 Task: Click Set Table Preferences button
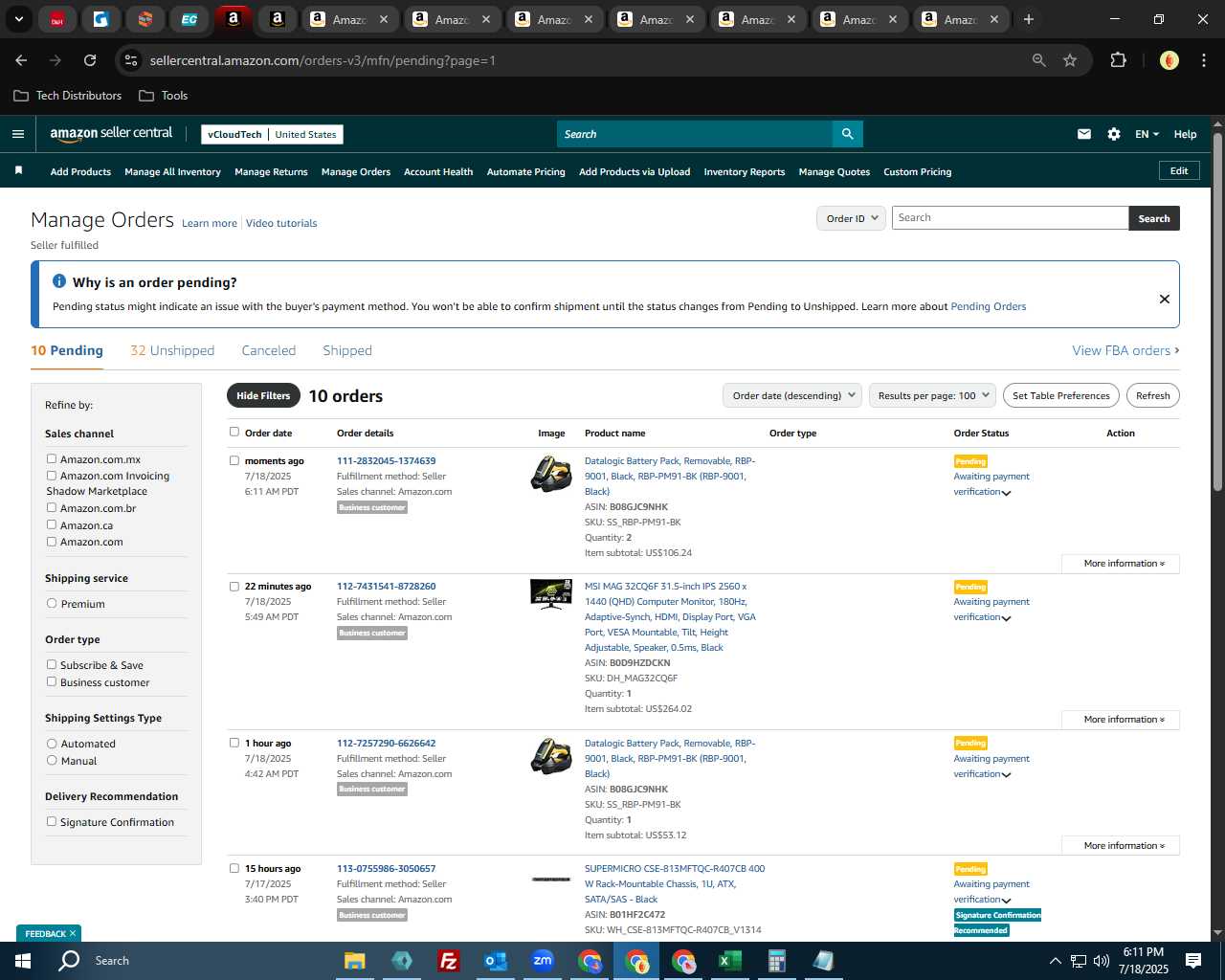1060,395
